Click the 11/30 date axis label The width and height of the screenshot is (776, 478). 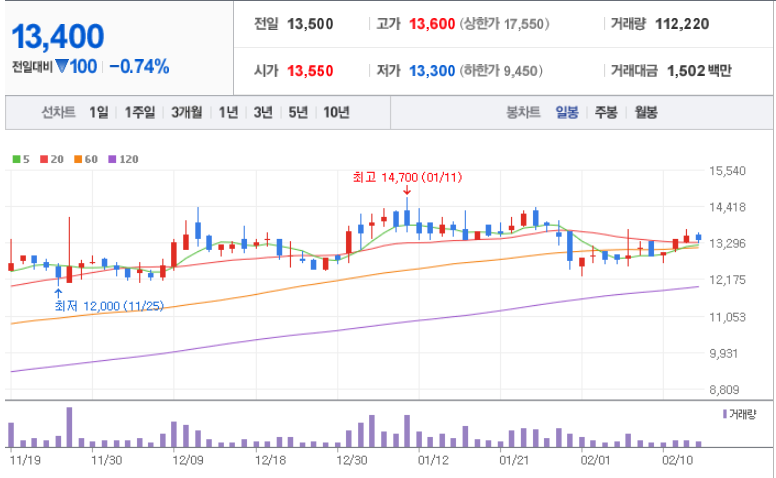[106, 460]
